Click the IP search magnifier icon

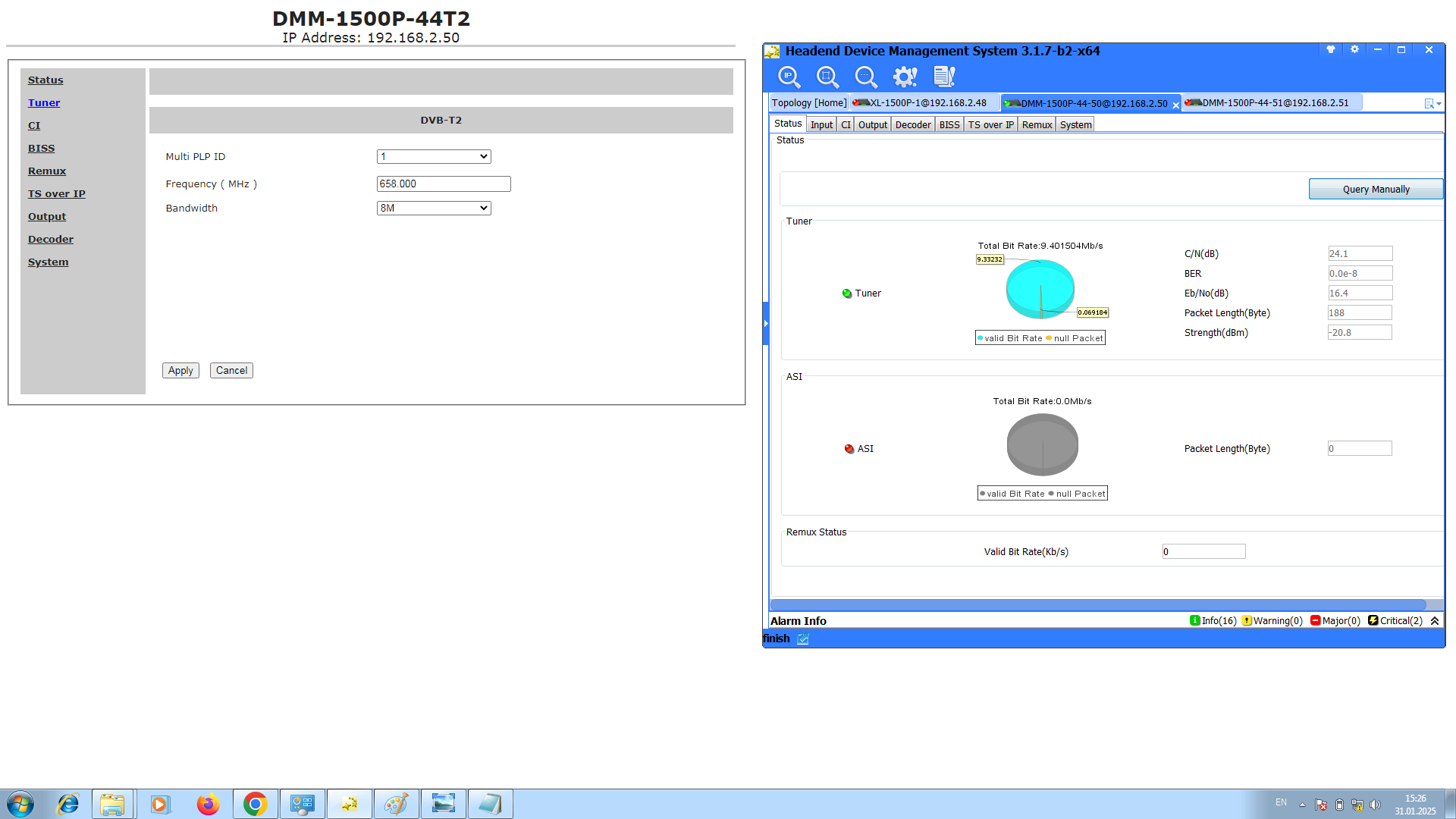(x=789, y=77)
